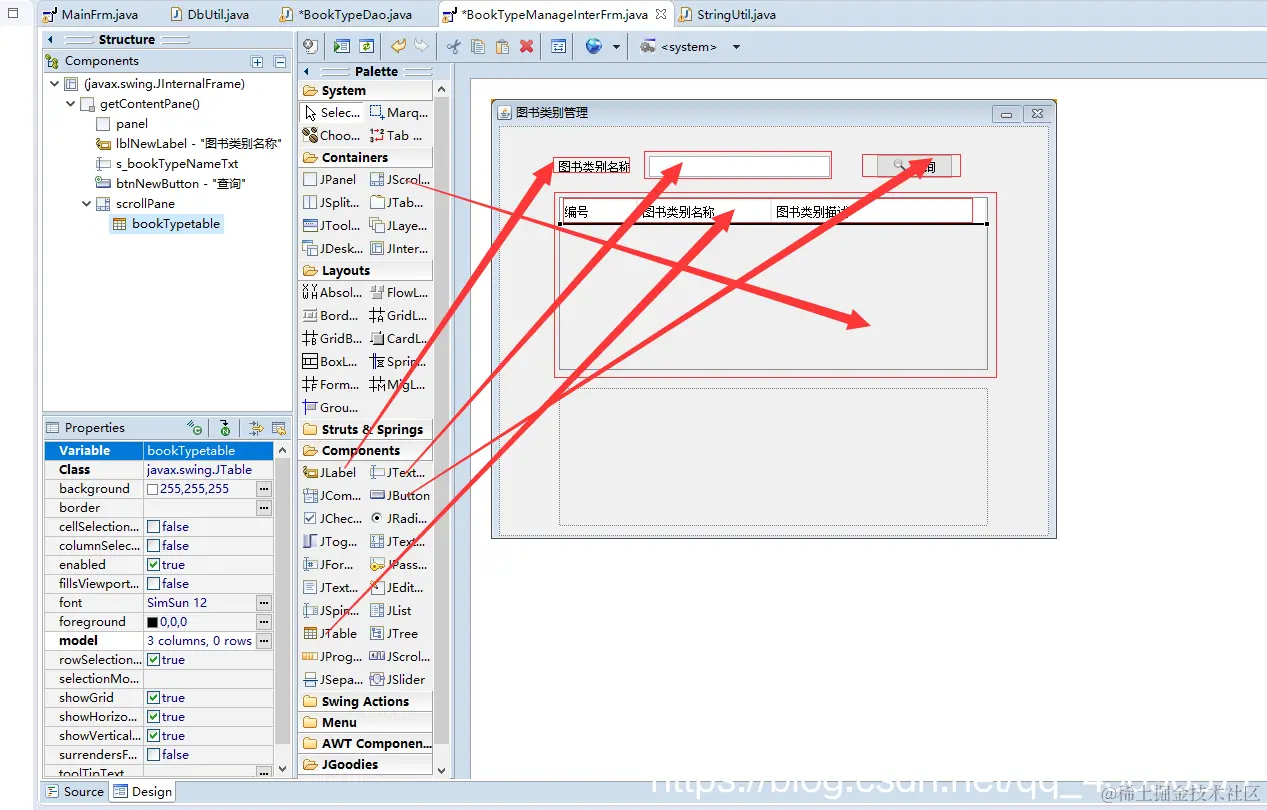This screenshot has width=1267, height=810.
Task: Click the Cut toolbar icon
Action: coord(454,46)
